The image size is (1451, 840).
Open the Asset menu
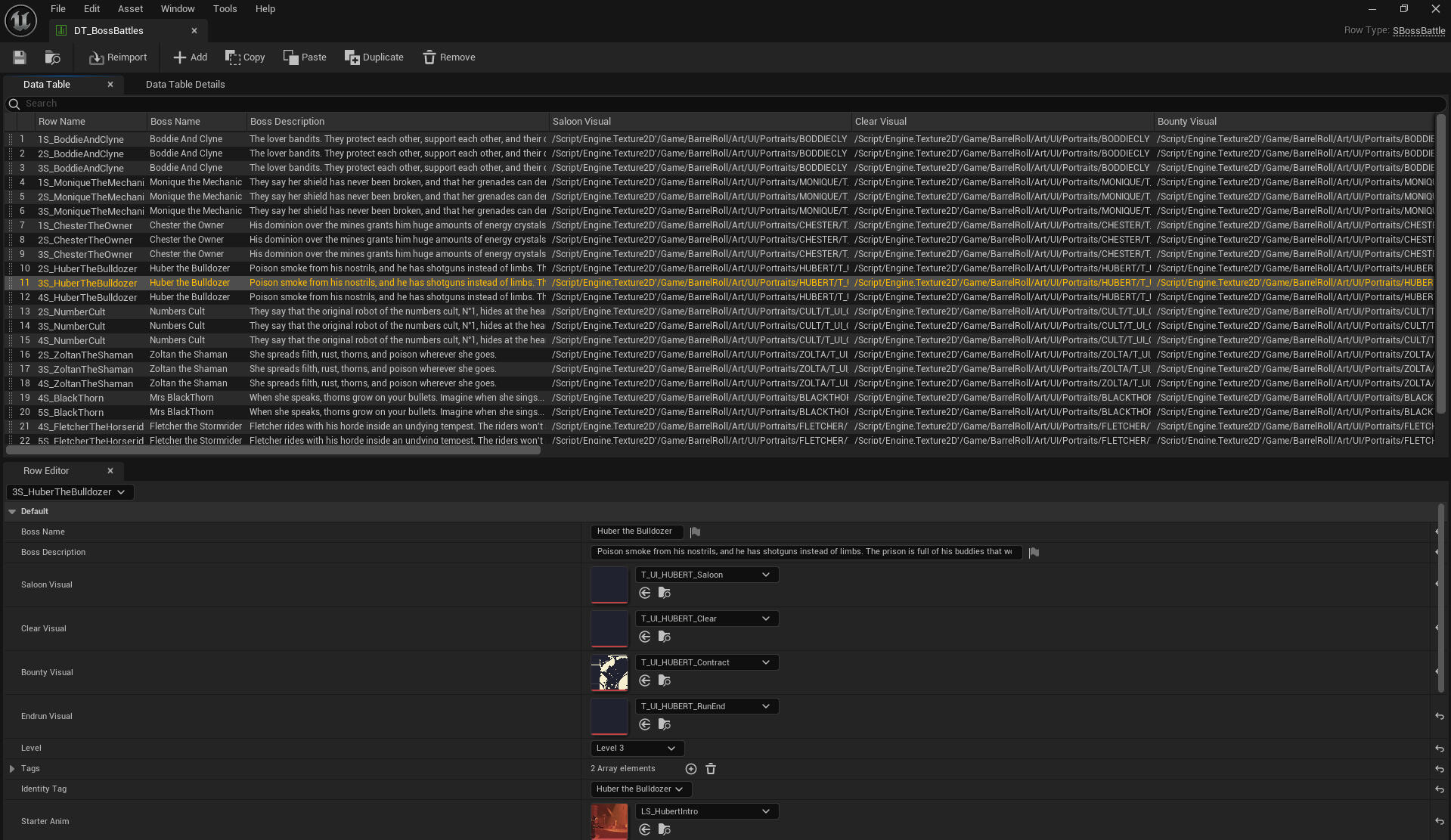tap(130, 9)
